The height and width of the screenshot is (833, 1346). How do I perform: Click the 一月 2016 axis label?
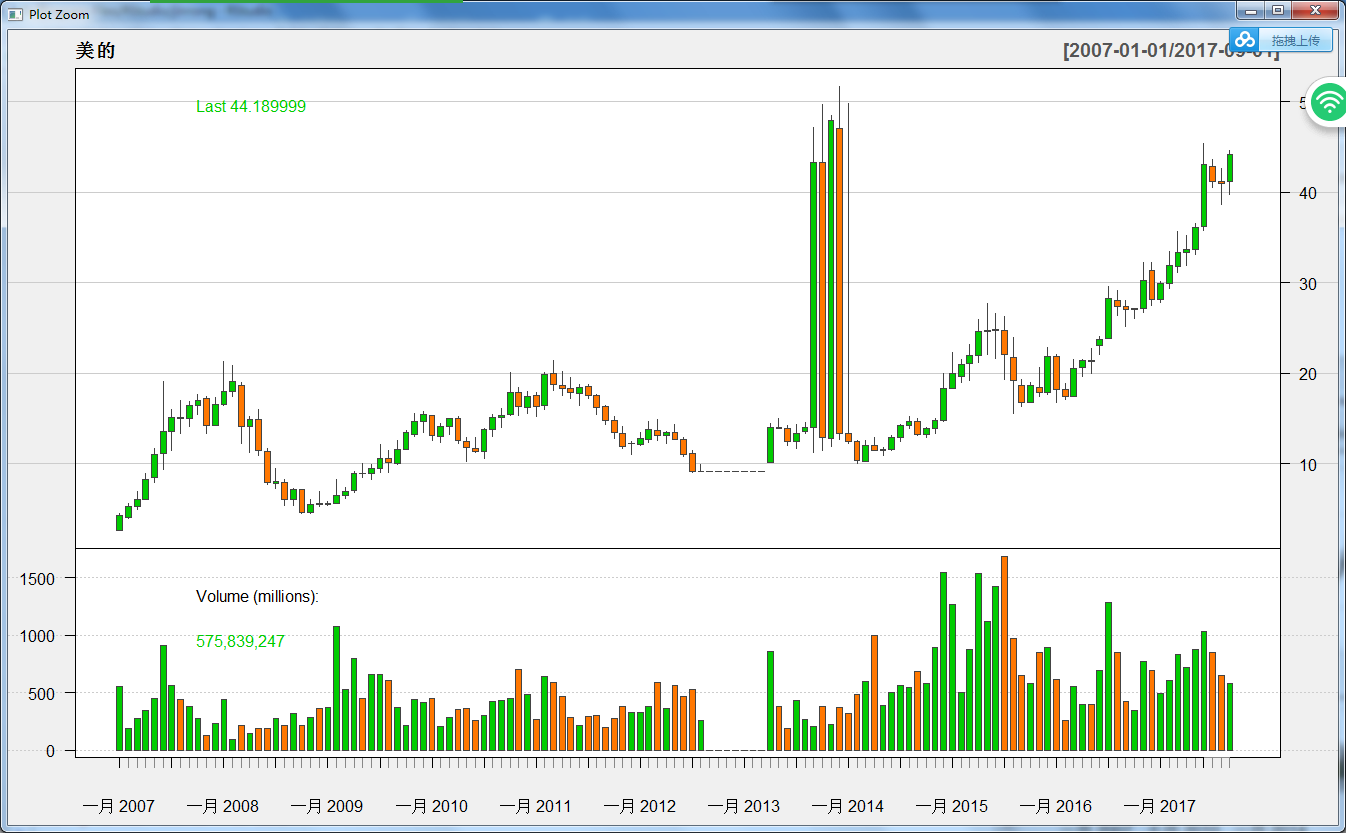(x=1056, y=806)
